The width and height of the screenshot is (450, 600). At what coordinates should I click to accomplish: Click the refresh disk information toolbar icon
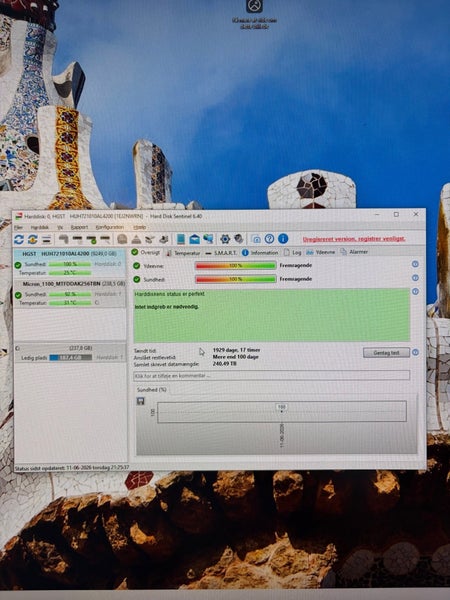pyautogui.click(x=19, y=240)
